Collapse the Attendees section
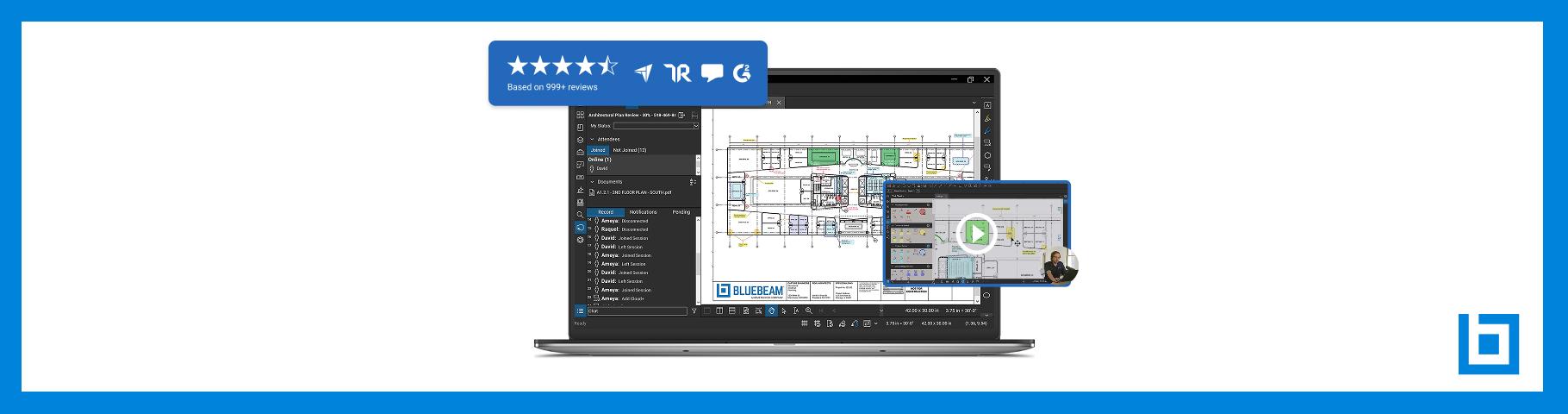 click(592, 139)
